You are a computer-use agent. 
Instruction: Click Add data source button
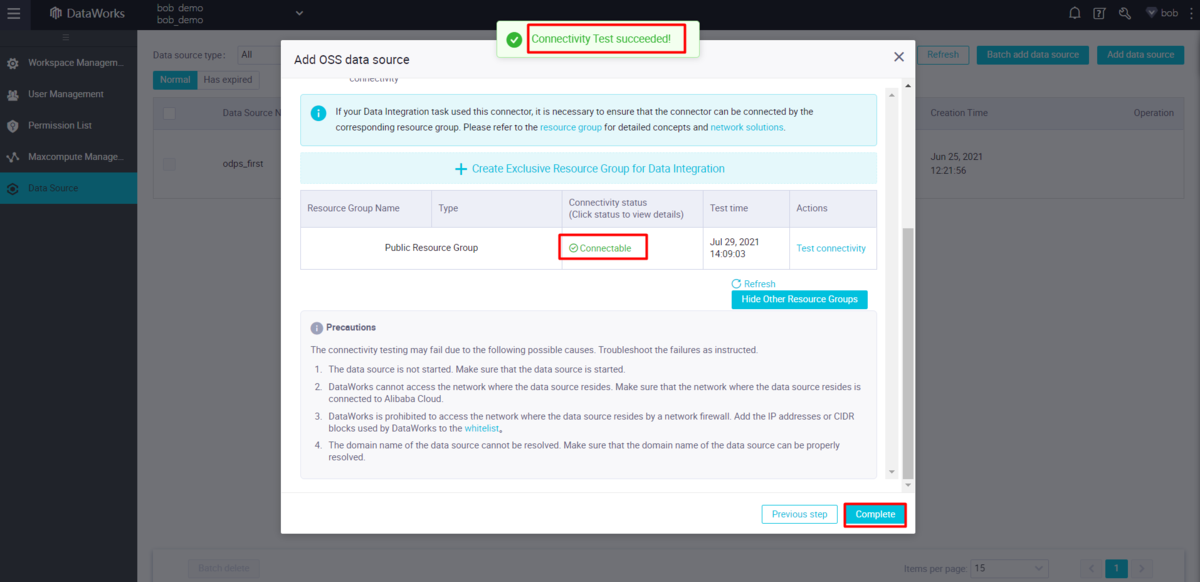1140,55
